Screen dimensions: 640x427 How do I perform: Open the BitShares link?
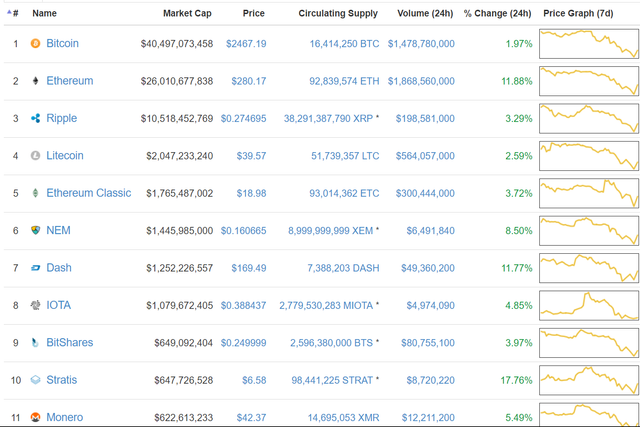click(x=70, y=342)
